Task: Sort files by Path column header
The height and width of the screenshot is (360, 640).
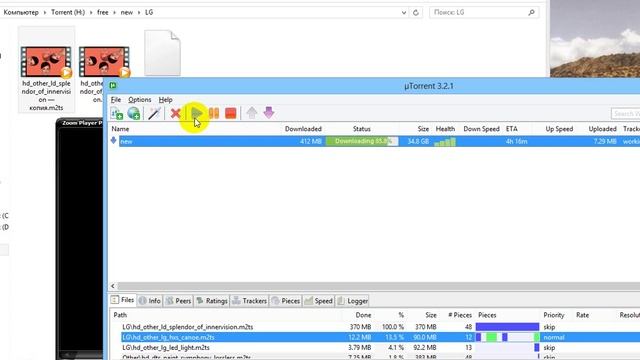Action: click(120, 315)
